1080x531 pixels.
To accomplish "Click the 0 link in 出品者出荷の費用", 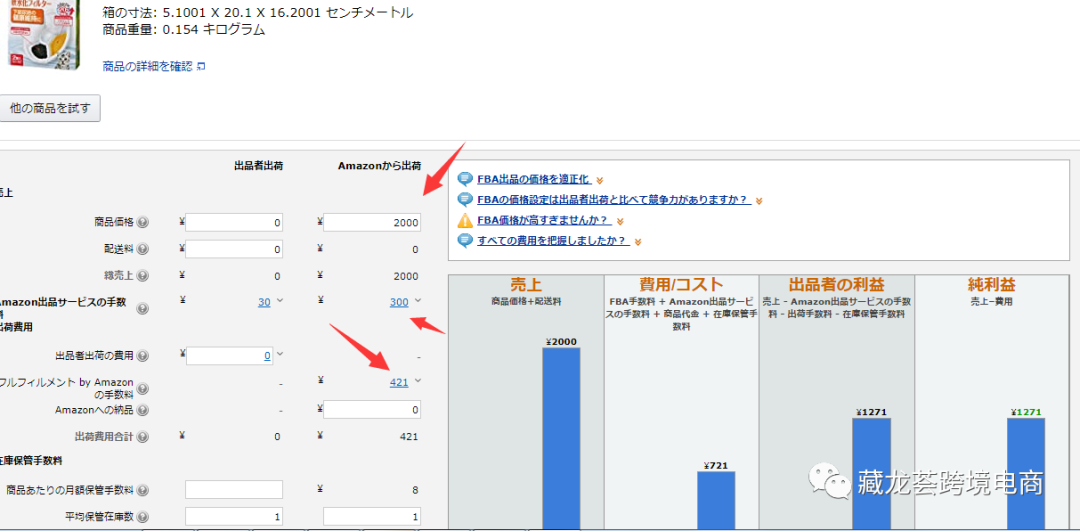I will point(267,355).
